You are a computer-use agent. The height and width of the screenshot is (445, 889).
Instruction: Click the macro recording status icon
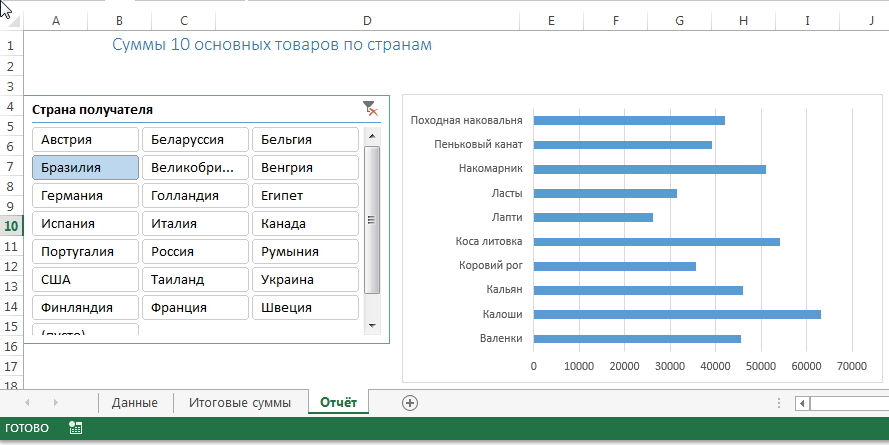click(75, 428)
